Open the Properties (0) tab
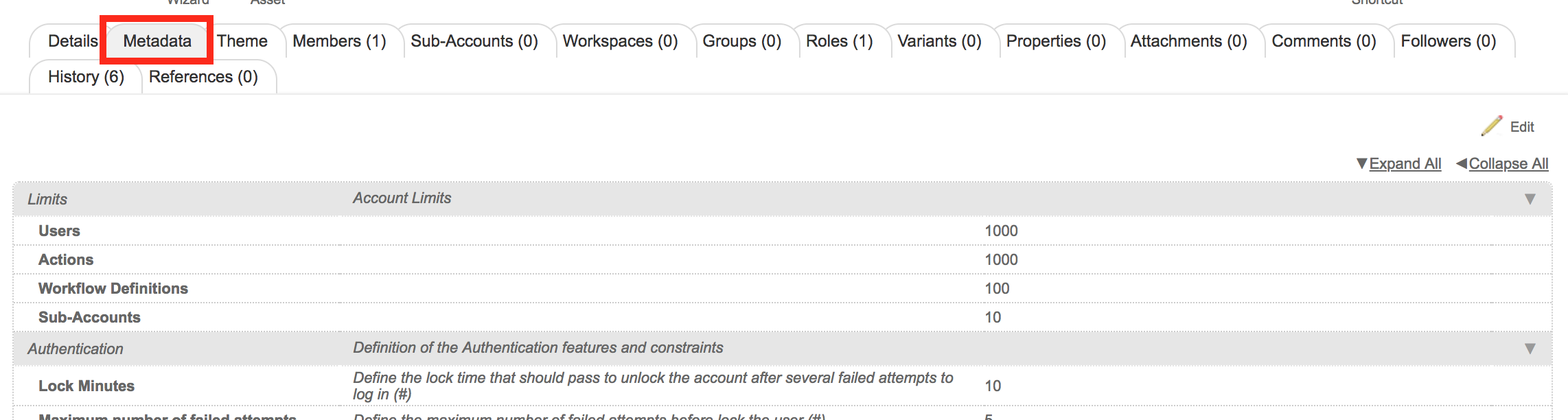This screenshot has width=1568, height=420. coord(1056,41)
